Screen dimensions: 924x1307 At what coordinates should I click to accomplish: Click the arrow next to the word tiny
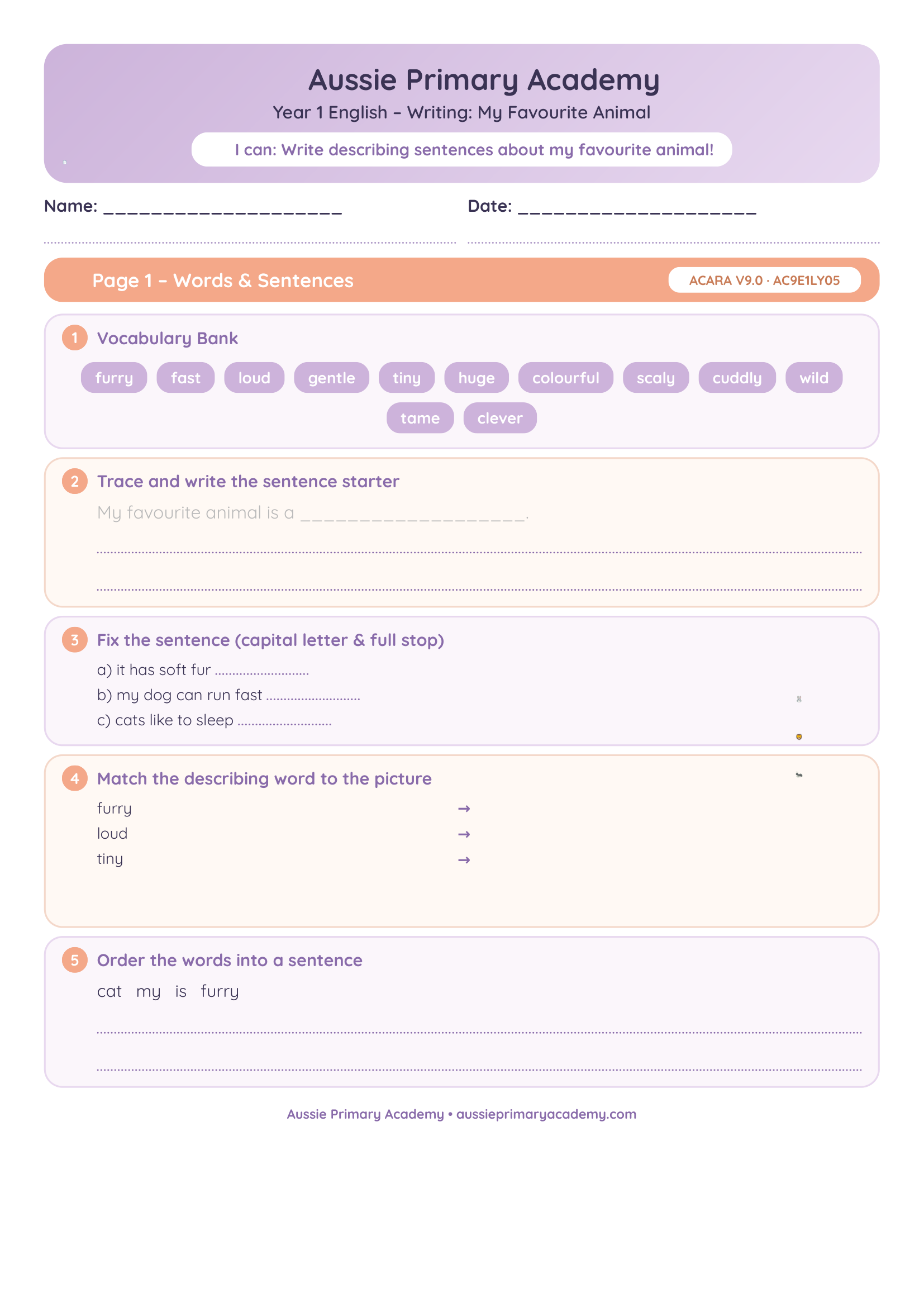[464, 859]
